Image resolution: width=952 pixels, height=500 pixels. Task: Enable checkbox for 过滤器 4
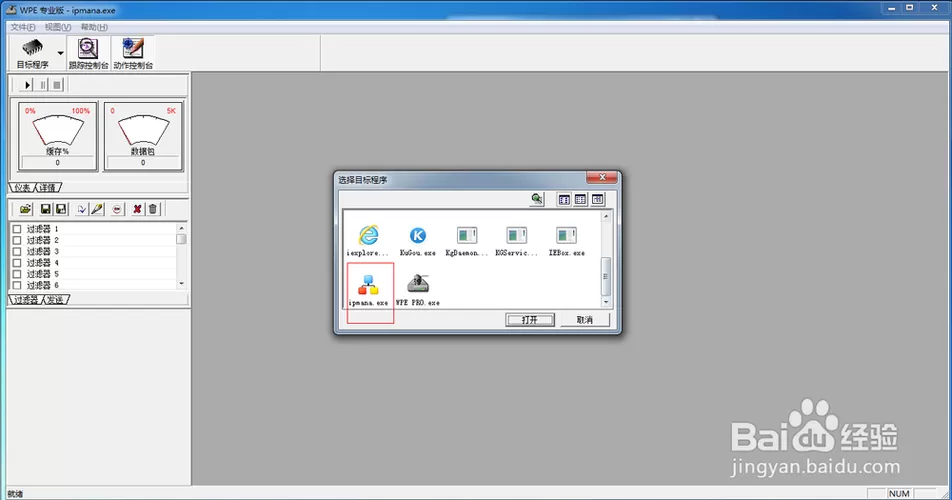coord(17,263)
